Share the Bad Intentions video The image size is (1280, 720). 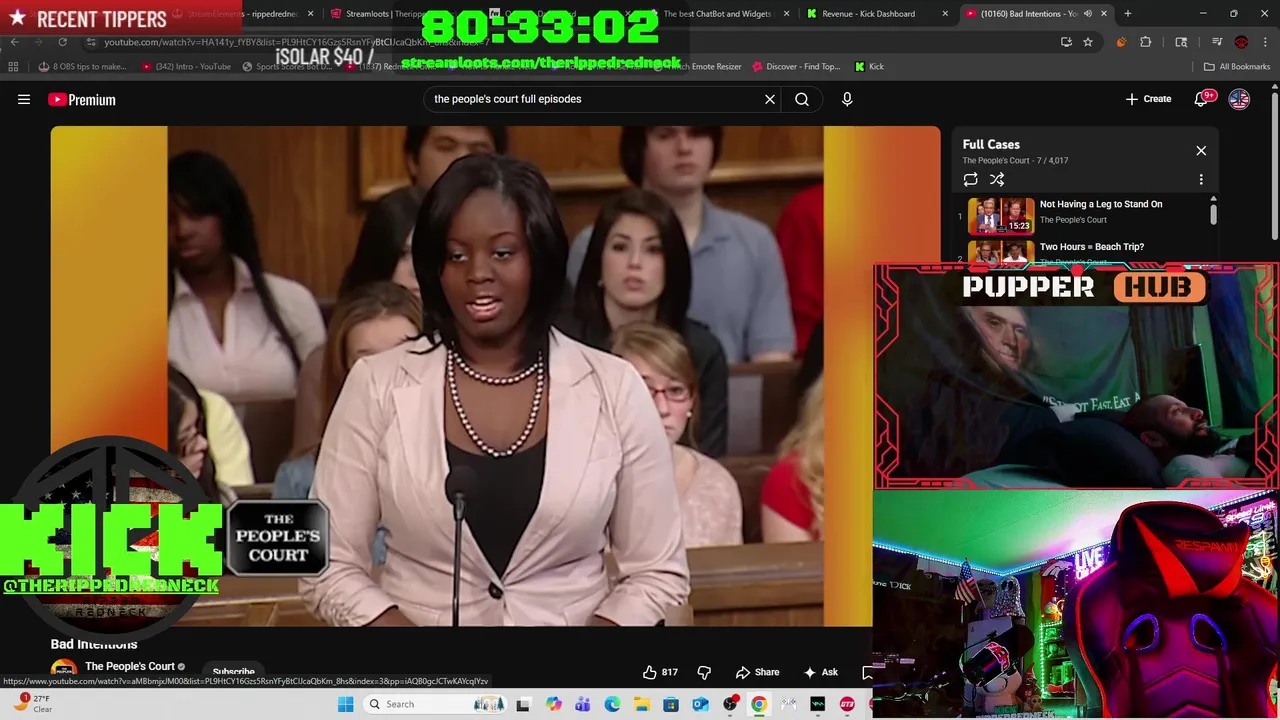757,672
